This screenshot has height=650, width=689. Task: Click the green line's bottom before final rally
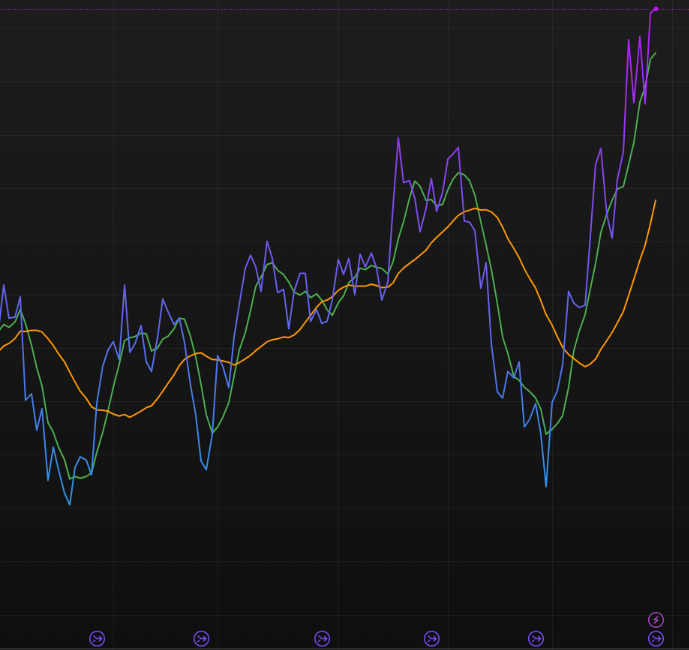click(x=547, y=433)
